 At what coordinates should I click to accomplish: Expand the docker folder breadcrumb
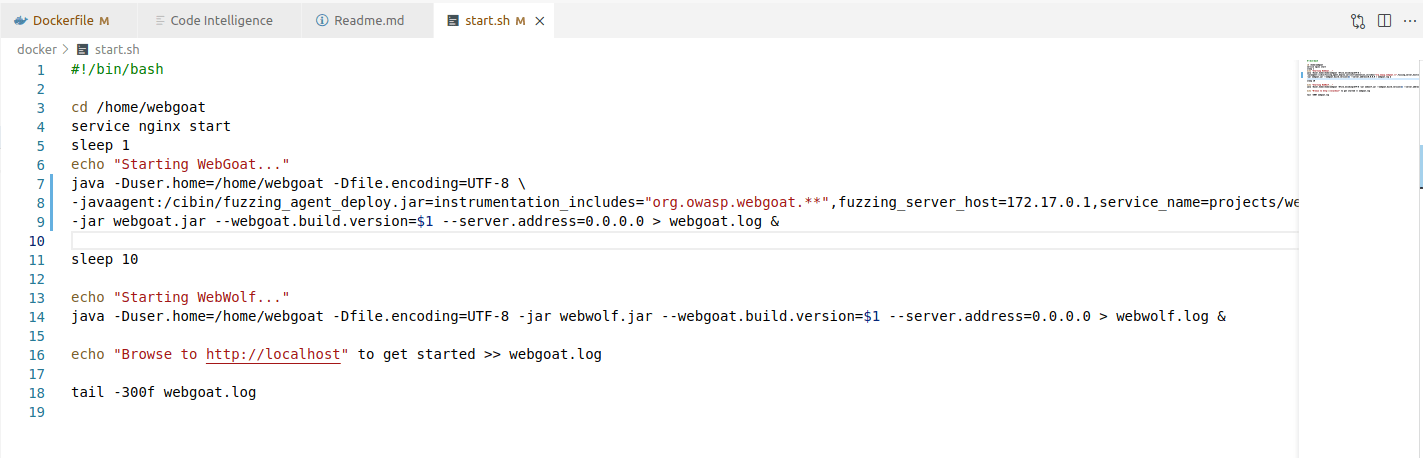point(37,49)
